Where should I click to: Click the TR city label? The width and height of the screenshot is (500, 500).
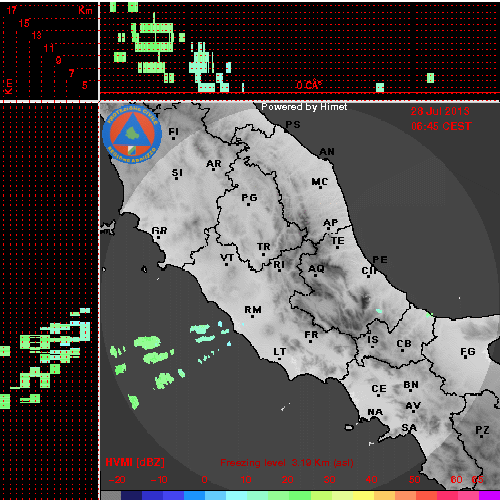coord(264,247)
